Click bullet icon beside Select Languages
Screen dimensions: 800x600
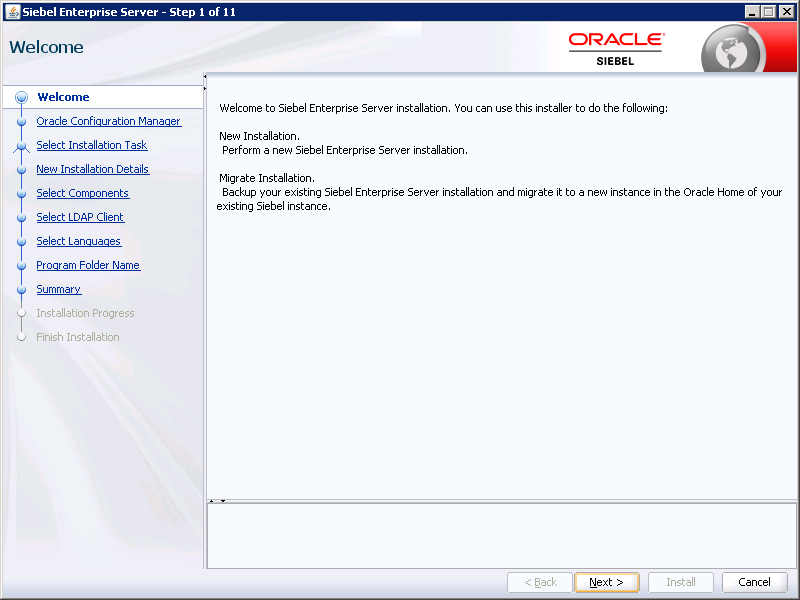click(21, 241)
